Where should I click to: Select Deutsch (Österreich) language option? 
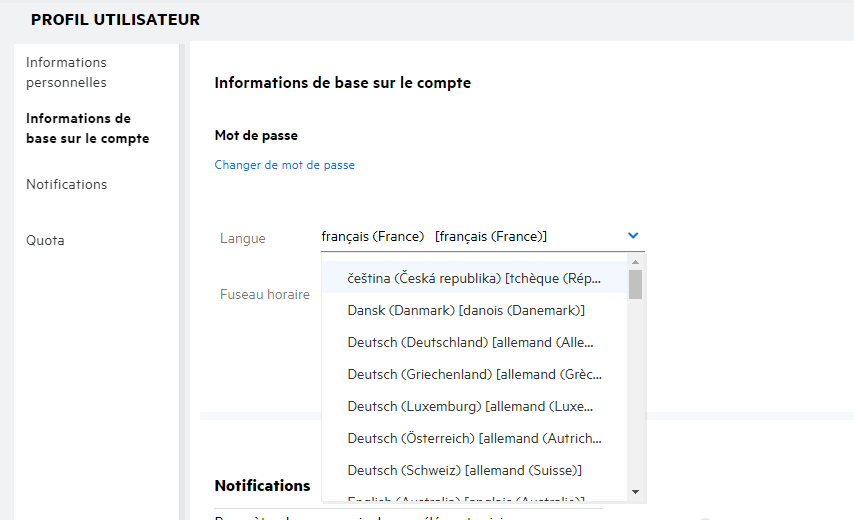point(474,439)
